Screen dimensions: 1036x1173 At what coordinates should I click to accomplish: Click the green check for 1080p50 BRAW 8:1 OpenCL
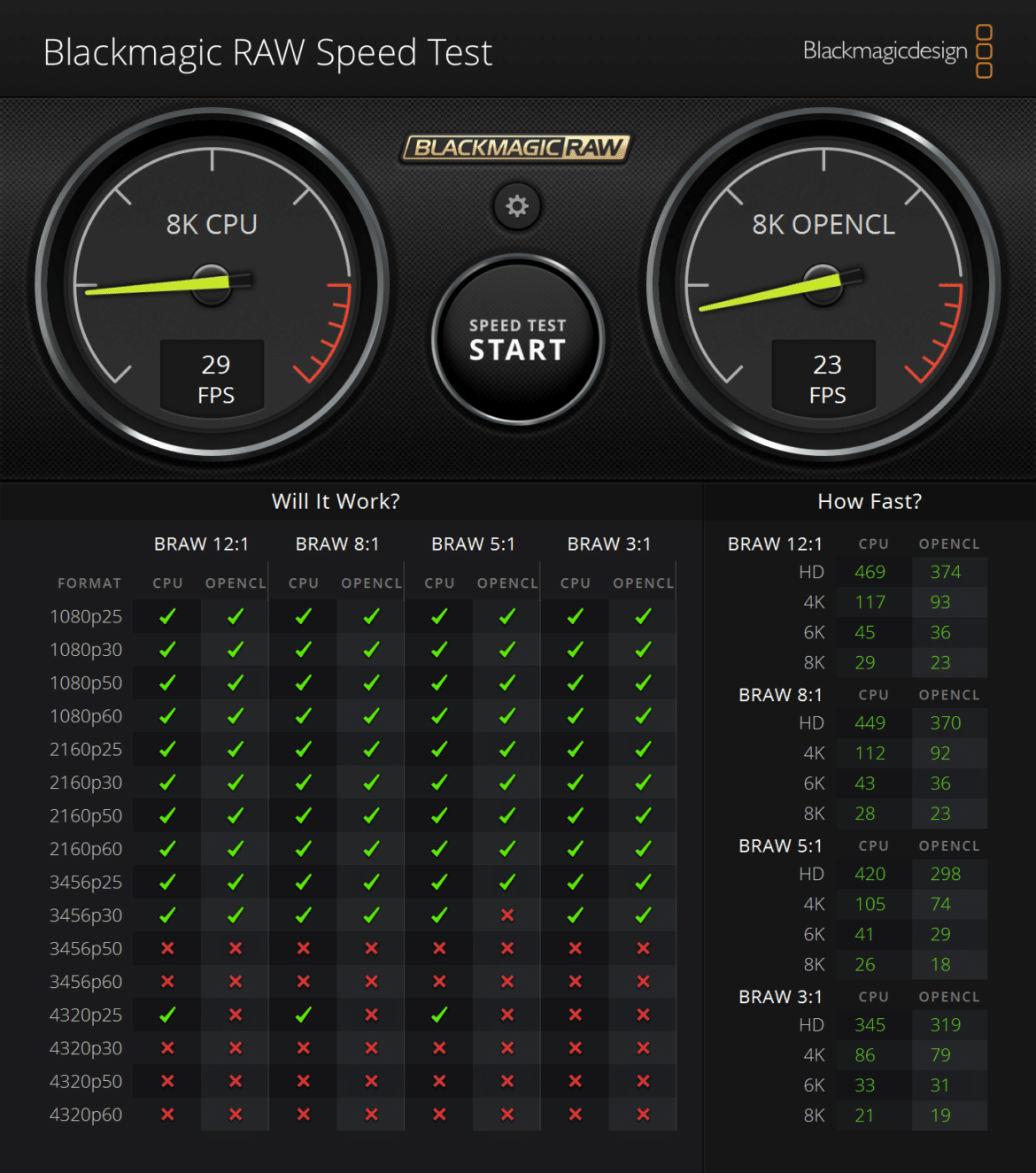click(x=371, y=683)
